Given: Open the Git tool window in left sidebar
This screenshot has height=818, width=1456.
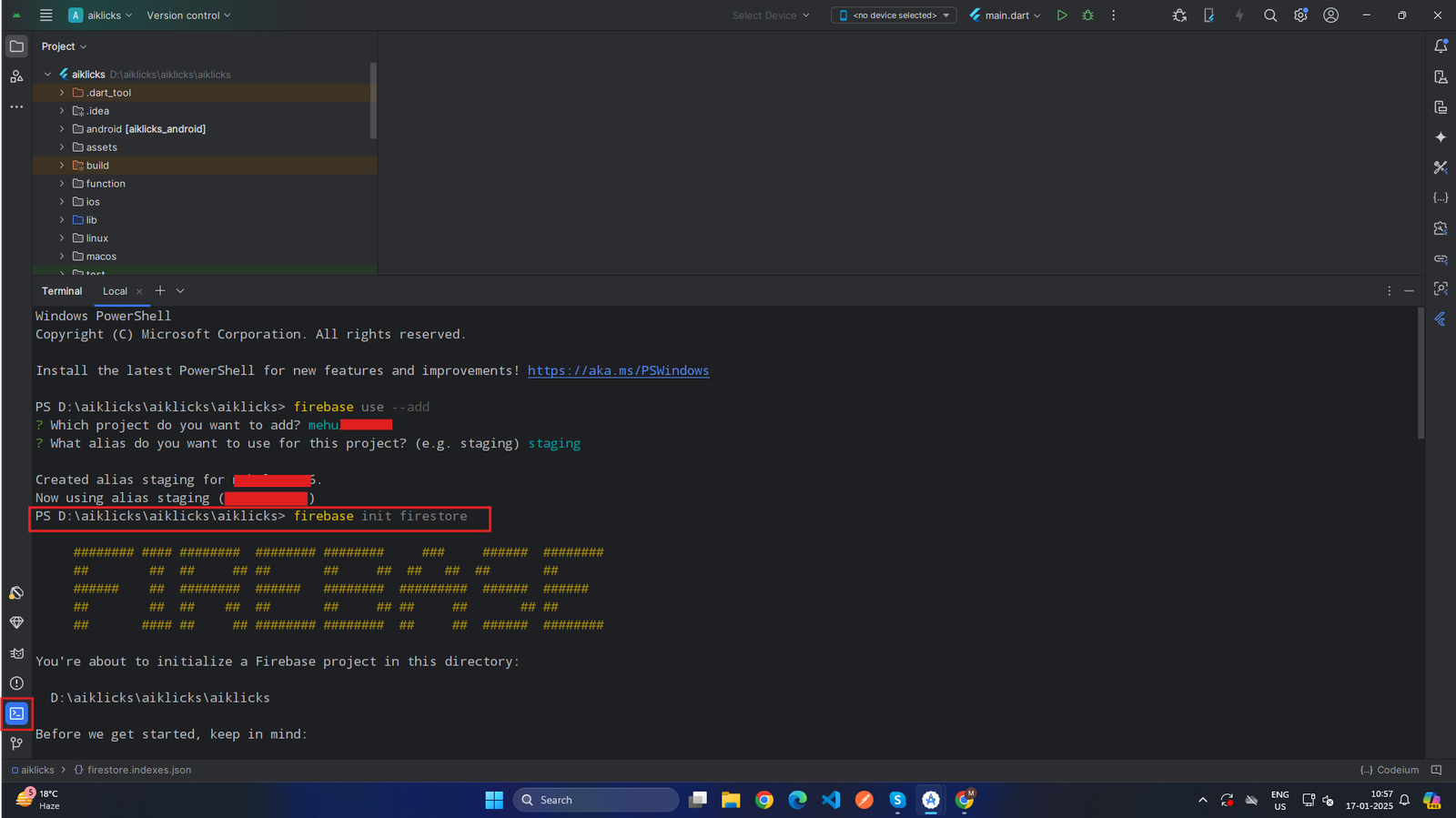Looking at the screenshot, I should pyautogui.click(x=16, y=743).
